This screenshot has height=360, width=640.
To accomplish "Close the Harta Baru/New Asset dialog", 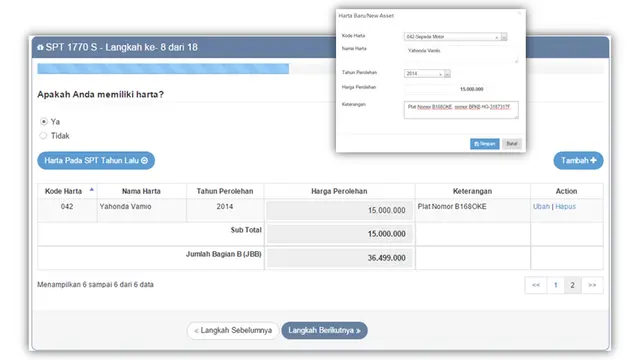I will pyautogui.click(x=519, y=13).
